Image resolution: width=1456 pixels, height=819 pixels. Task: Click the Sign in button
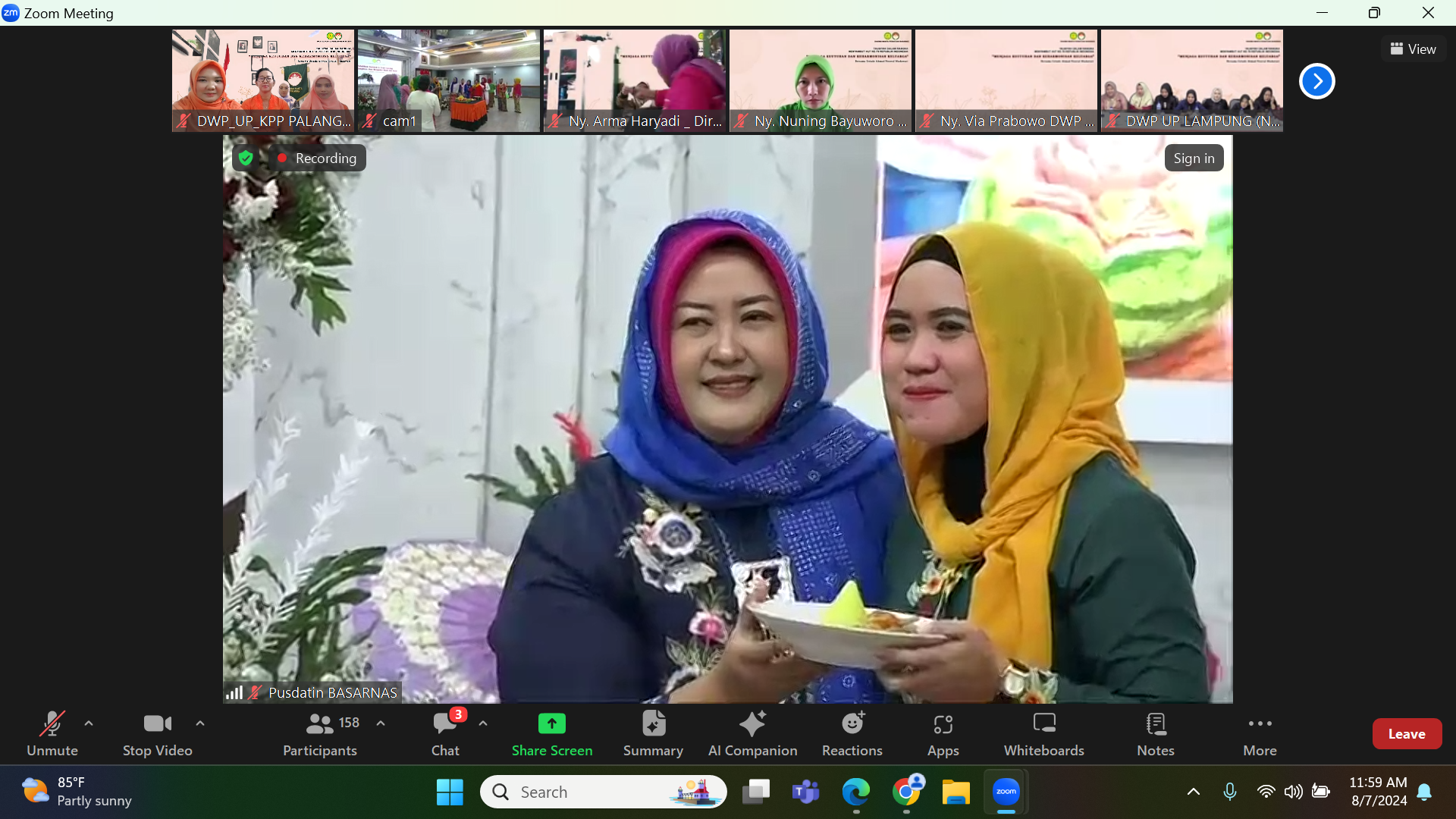(x=1194, y=158)
